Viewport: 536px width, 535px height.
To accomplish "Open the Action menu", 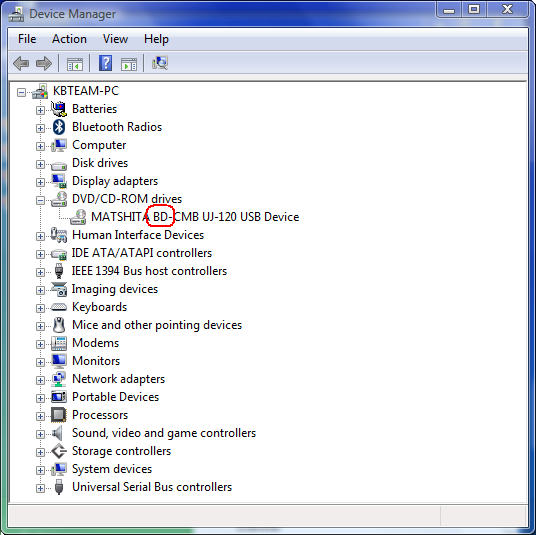I will 69,39.
